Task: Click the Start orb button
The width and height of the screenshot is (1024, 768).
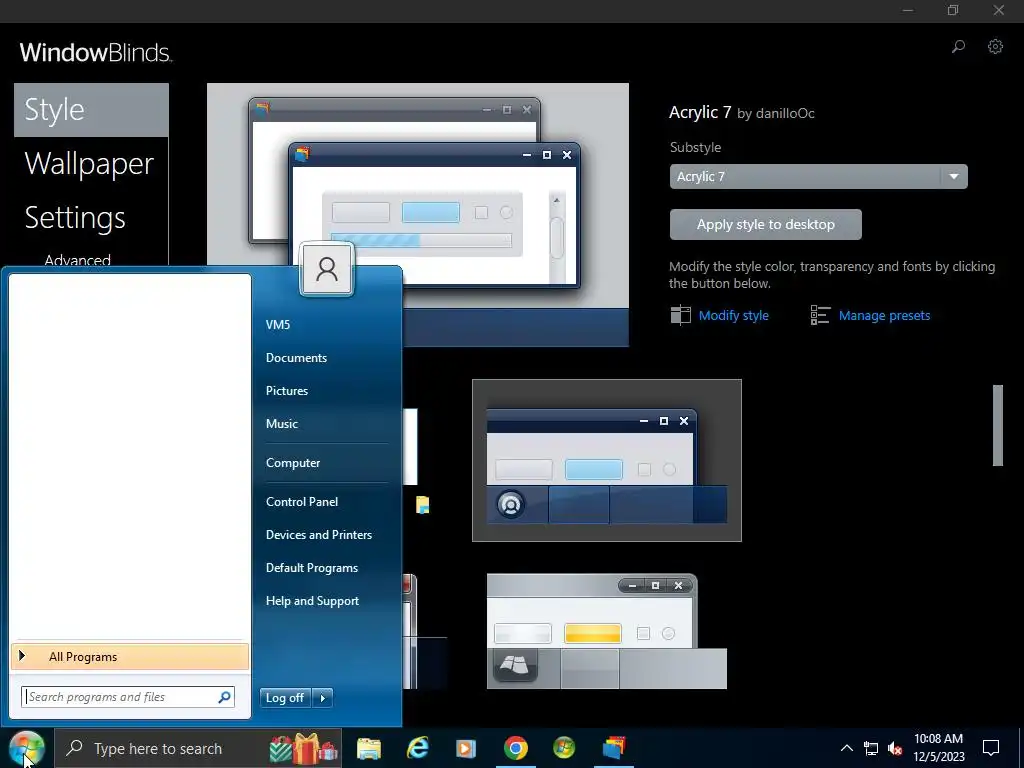Action: (27, 748)
